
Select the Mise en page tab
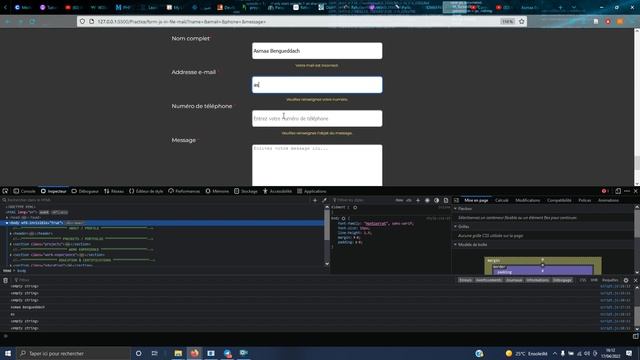click(x=476, y=200)
